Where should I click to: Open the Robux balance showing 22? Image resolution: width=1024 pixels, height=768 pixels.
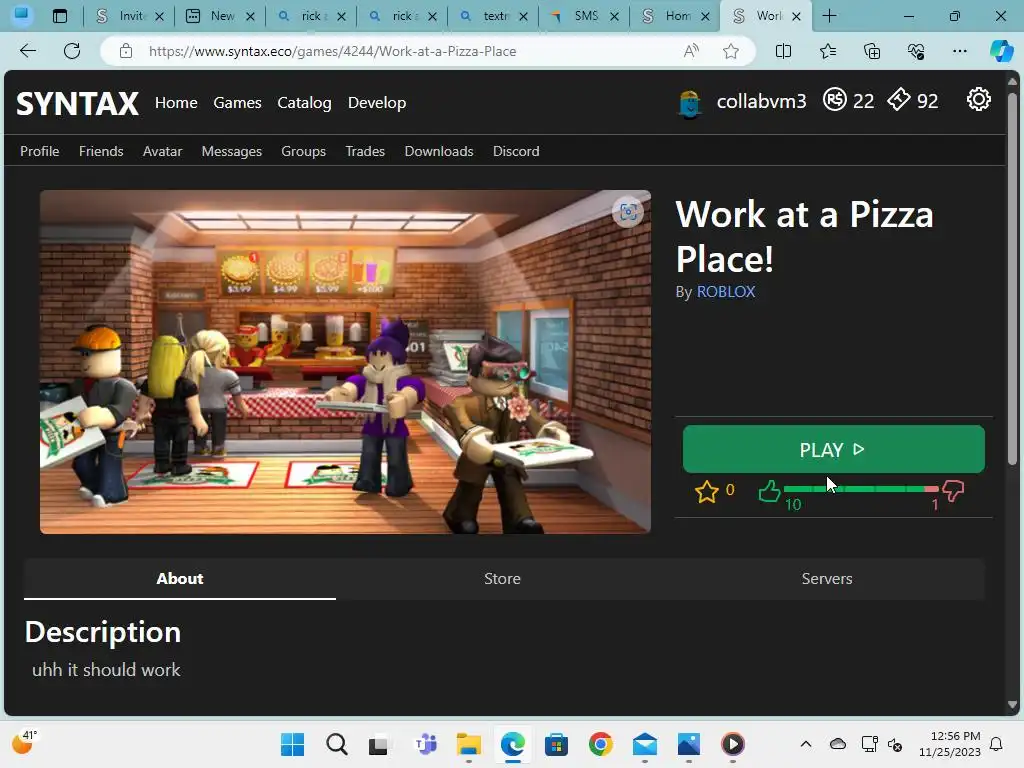coord(848,101)
